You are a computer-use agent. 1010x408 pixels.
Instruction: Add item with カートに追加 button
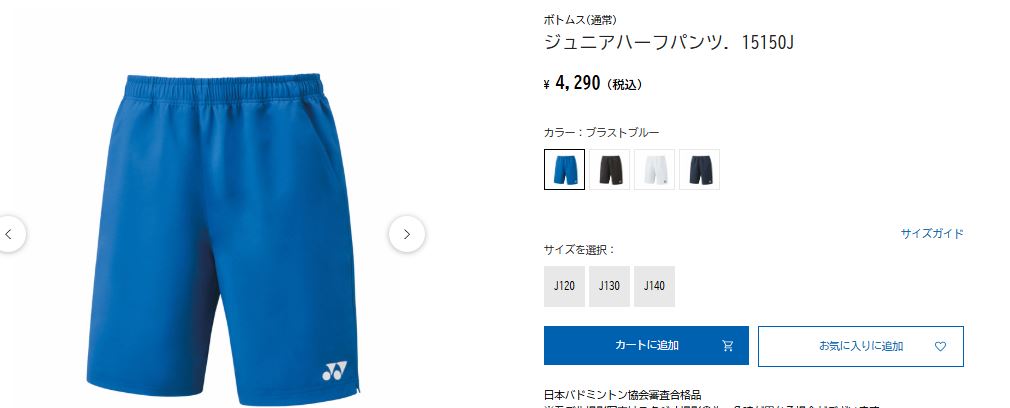(646, 345)
